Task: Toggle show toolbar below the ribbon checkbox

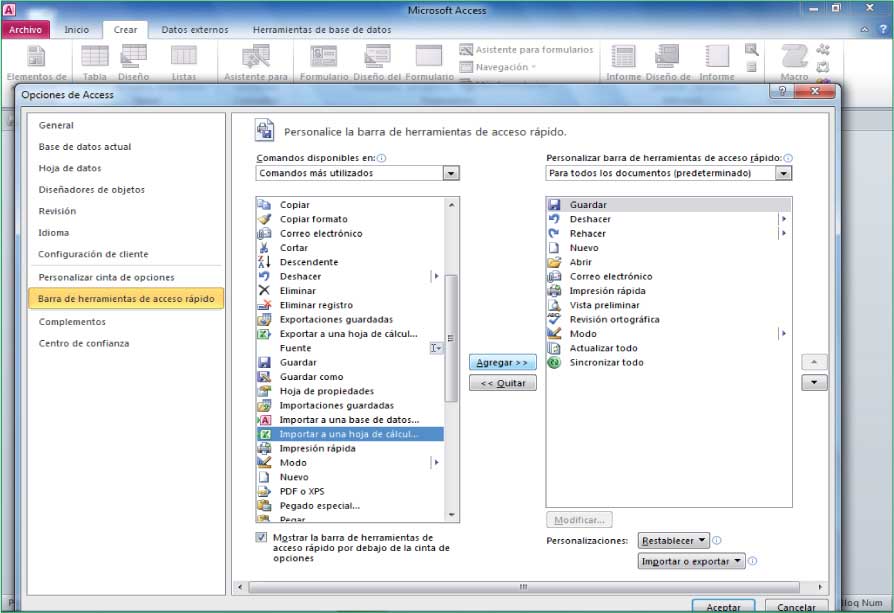Action: (x=261, y=537)
